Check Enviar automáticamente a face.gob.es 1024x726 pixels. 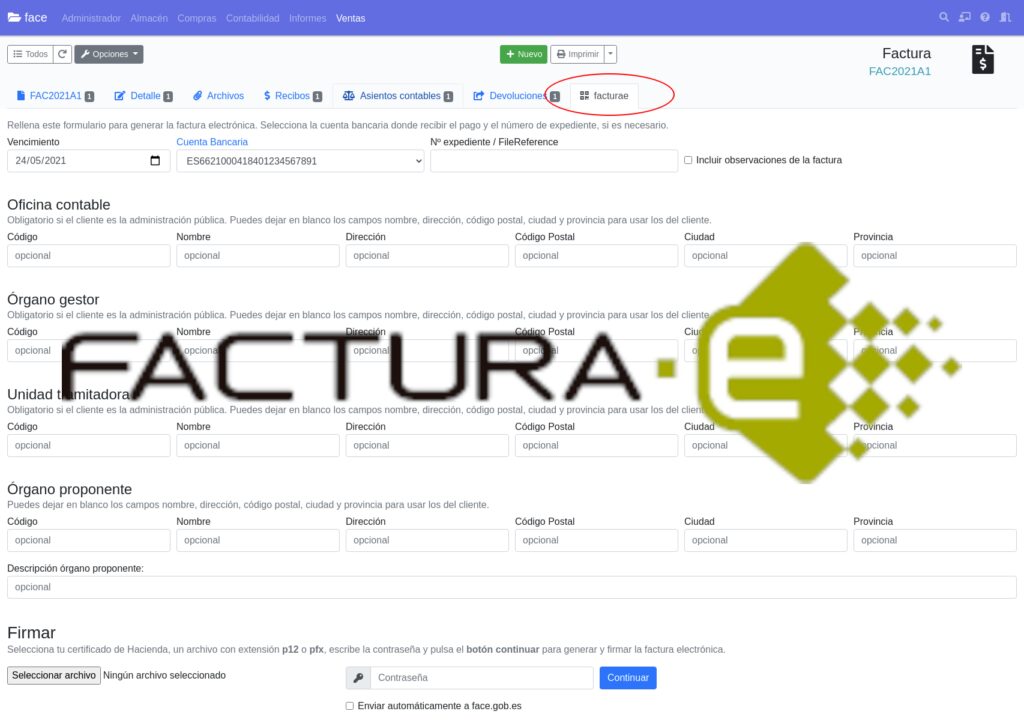click(350, 706)
